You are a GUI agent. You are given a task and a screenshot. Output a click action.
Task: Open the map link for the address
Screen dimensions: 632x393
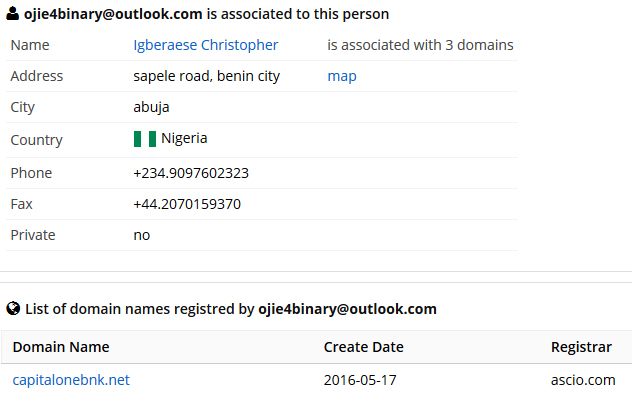(342, 76)
